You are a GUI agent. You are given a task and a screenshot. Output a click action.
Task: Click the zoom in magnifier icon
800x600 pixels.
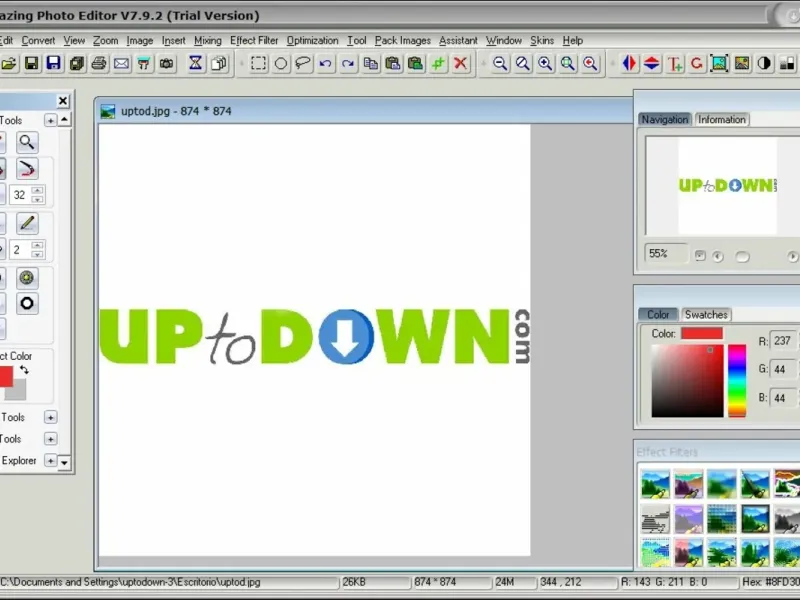click(x=545, y=64)
